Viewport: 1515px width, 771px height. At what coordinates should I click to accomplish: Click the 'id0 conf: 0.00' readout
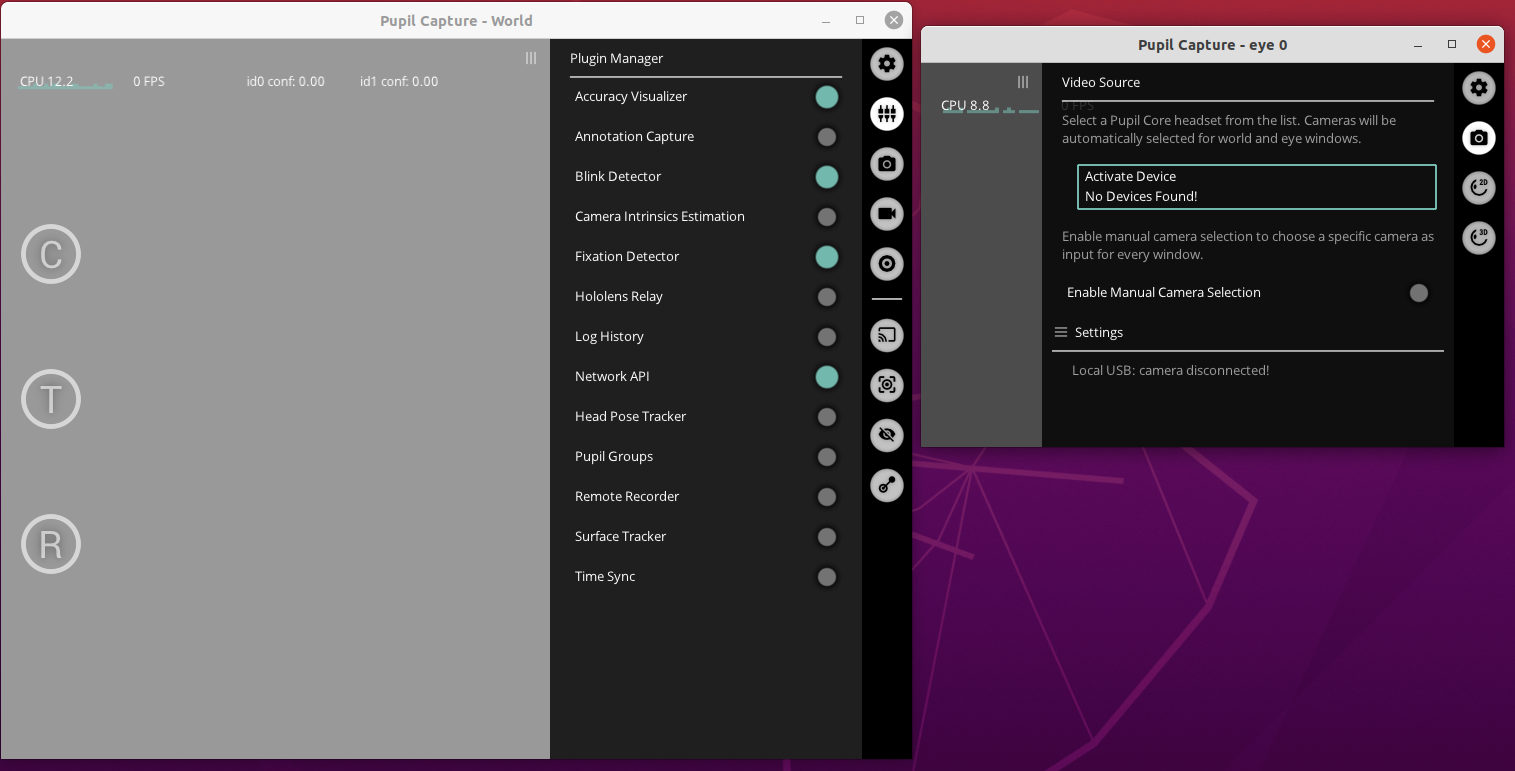tap(286, 82)
